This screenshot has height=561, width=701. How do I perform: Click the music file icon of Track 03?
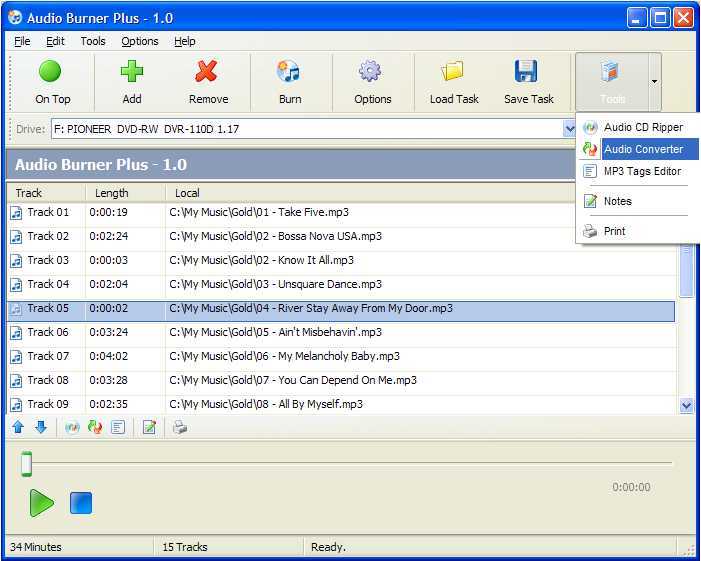point(16,261)
